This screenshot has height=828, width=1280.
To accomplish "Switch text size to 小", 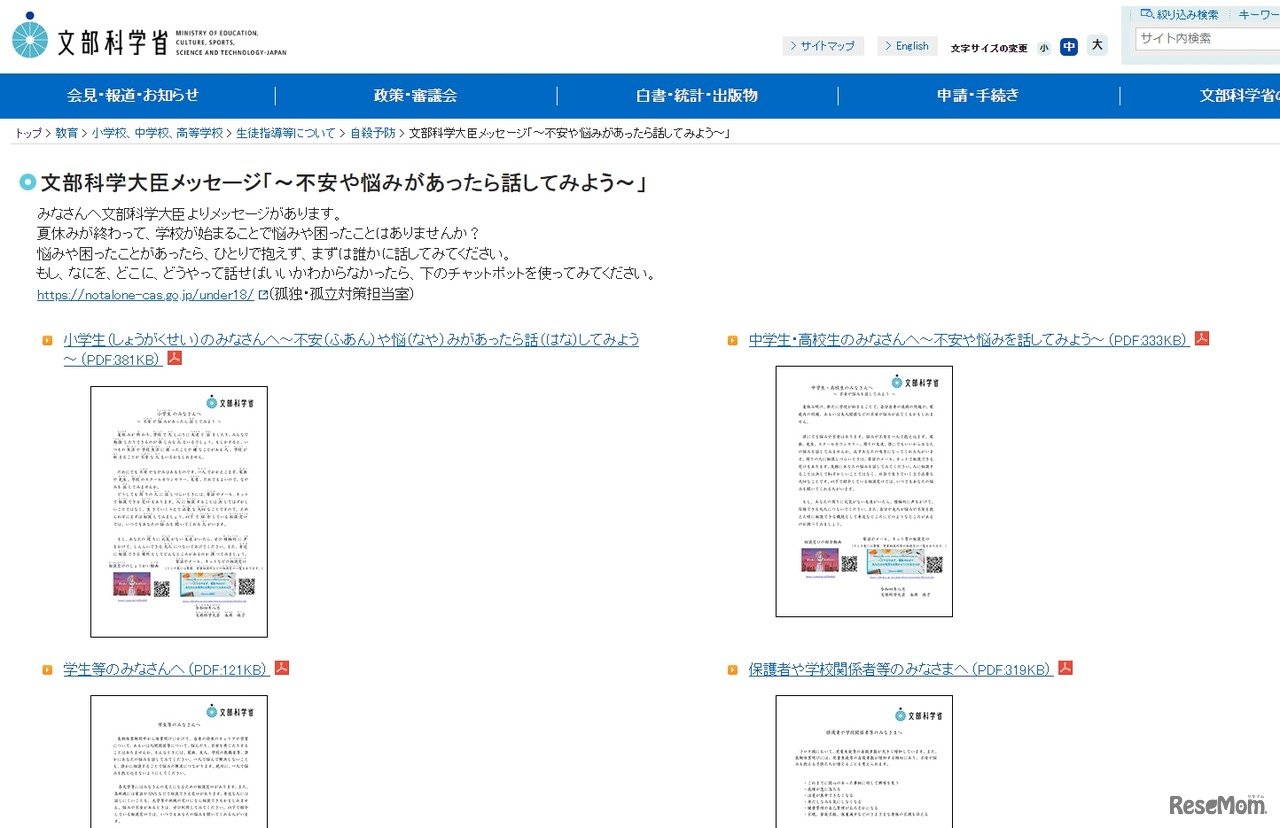I will pos(1043,46).
